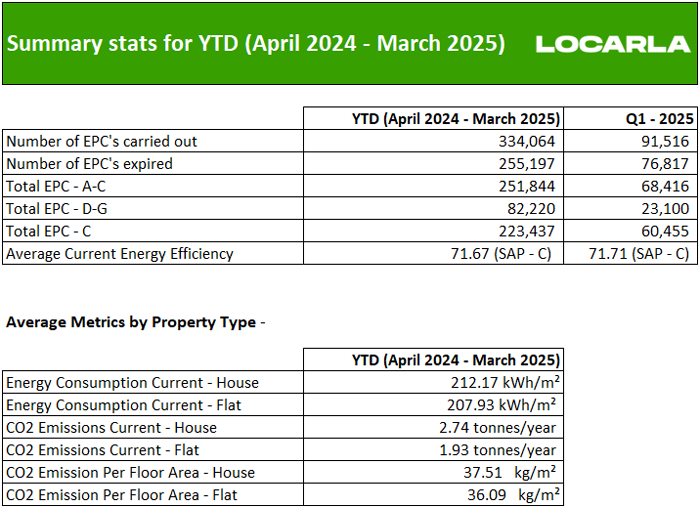Viewport: 700px width, 507px height.
Task: Select the 'Number of EPC's expired' row label
Action: 89,164
